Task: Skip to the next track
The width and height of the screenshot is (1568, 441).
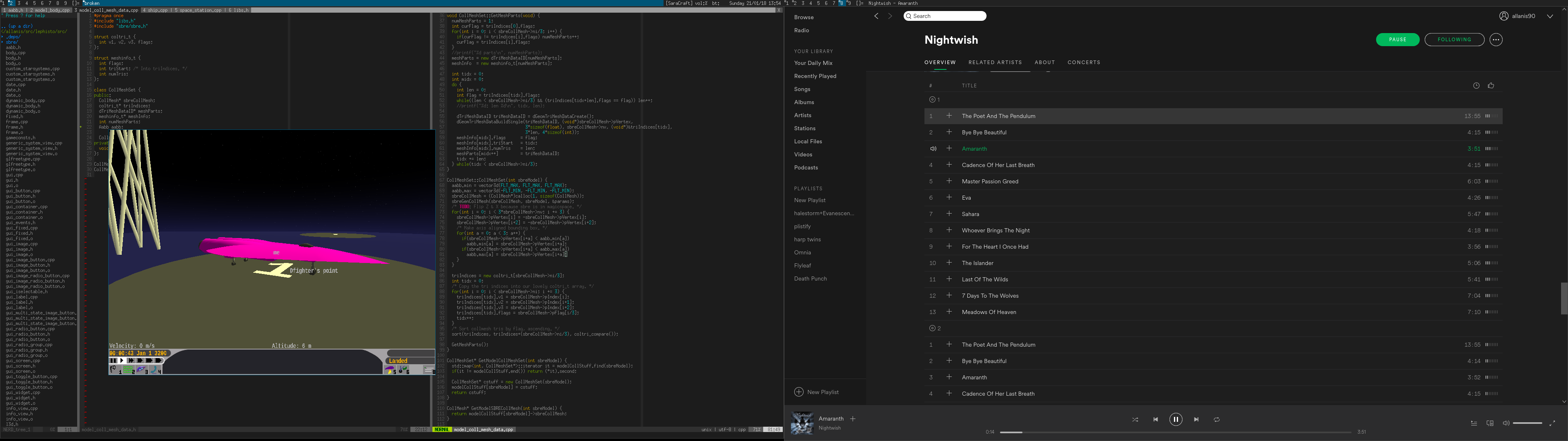Action: (x=1196, y=420)
